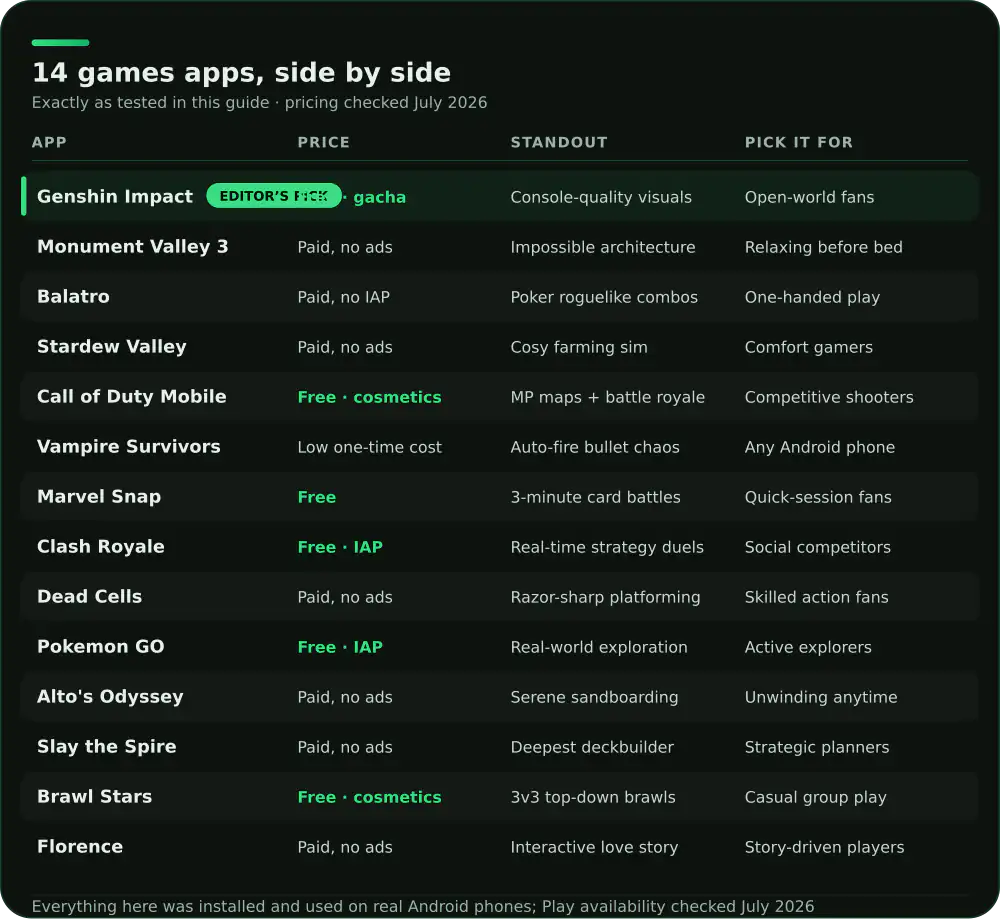Click 'Casual group play' cell
This screenshot has width=1000, height=919.
pos(816,797)
